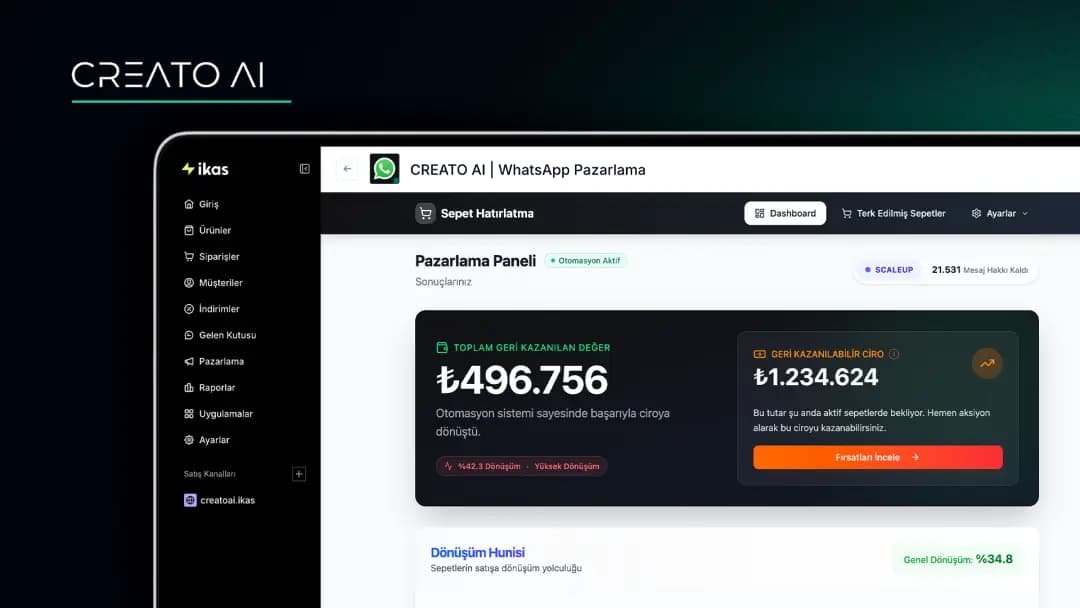Collapse the ikas sidebar panel icon

pyautogui.click(x=305, y=169)
